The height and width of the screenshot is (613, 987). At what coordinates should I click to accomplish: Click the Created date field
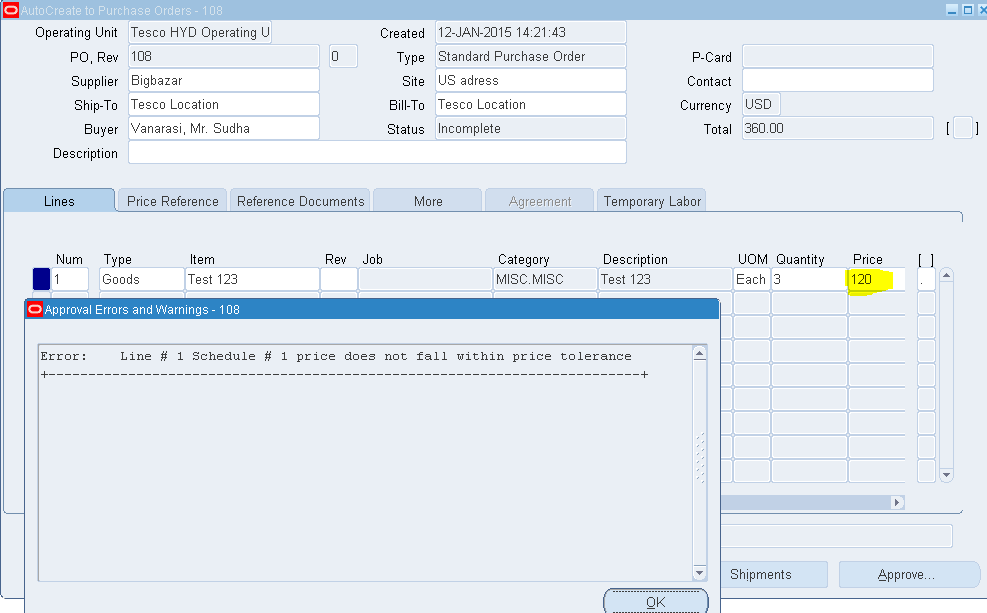coord(531,33)
